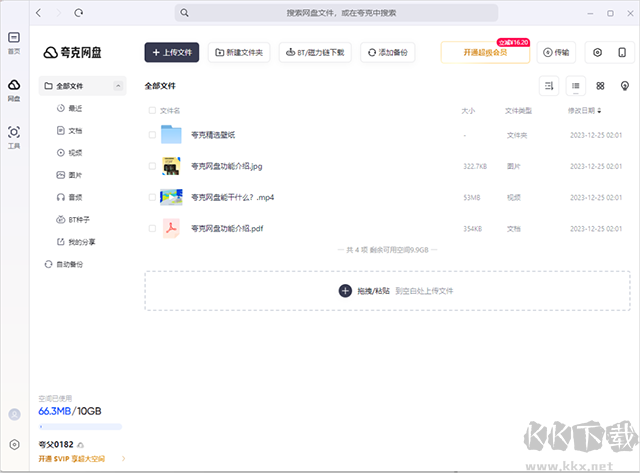Click the plus icon in drop zone

(x=345, y=291)
